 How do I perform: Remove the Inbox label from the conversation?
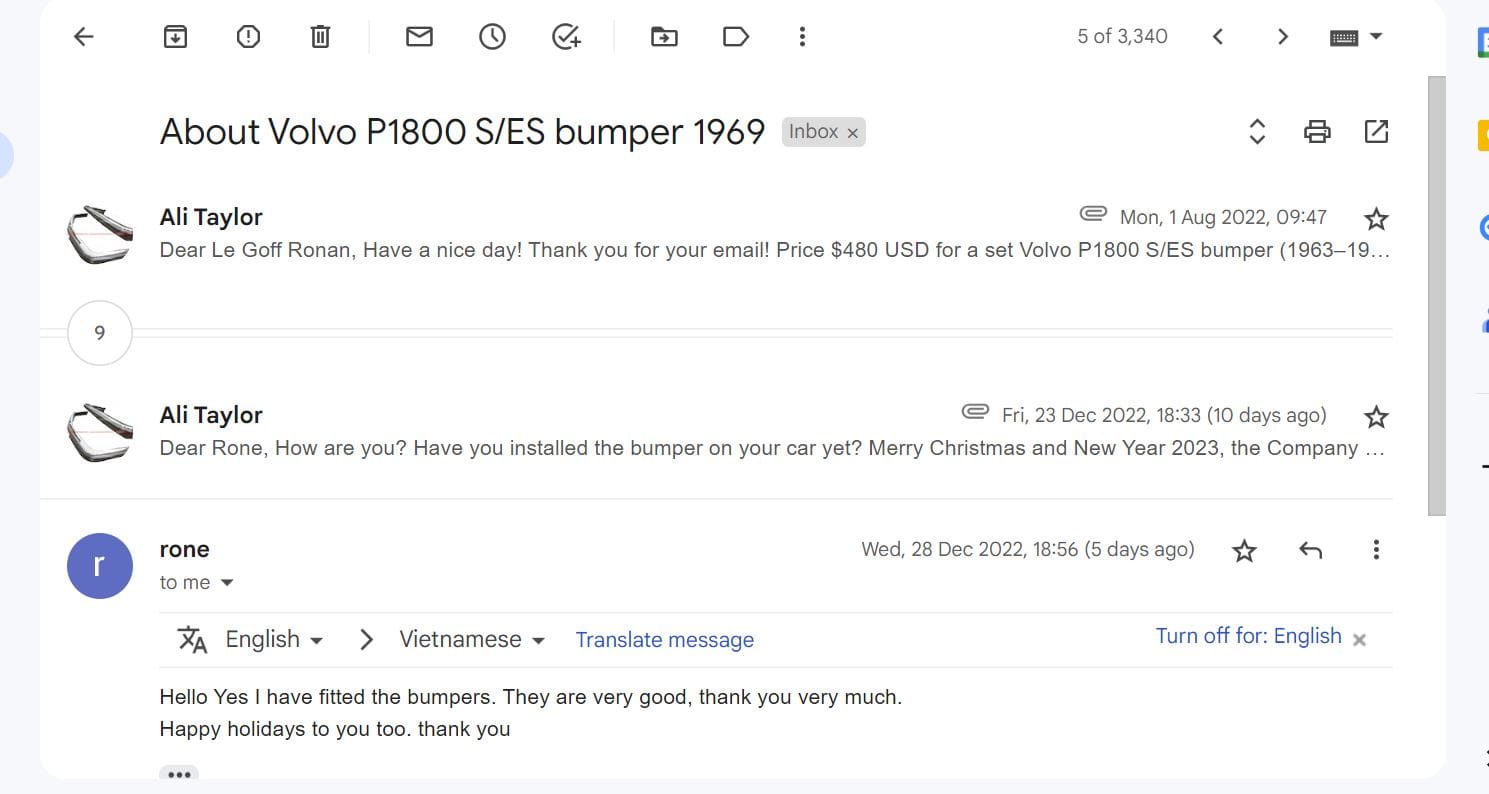coord(853,133)
